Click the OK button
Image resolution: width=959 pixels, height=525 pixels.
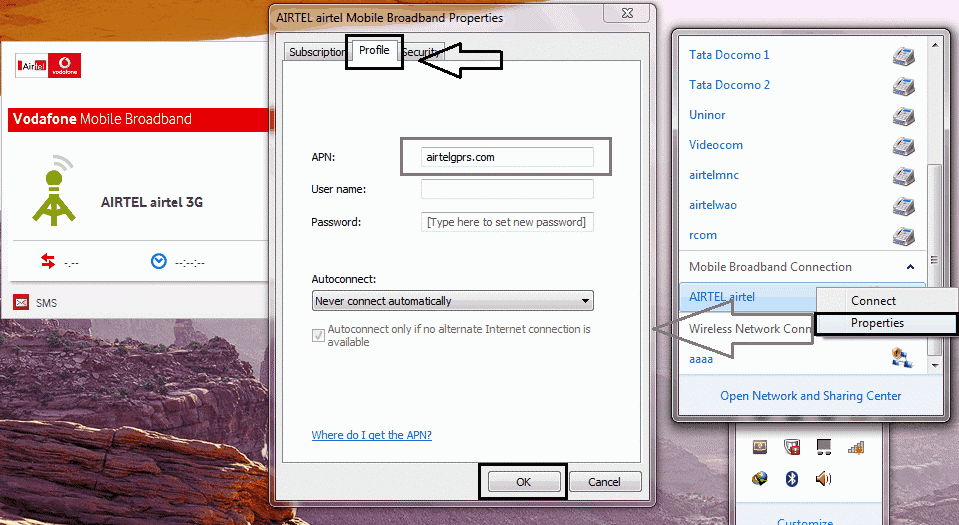tap(524, 482)
